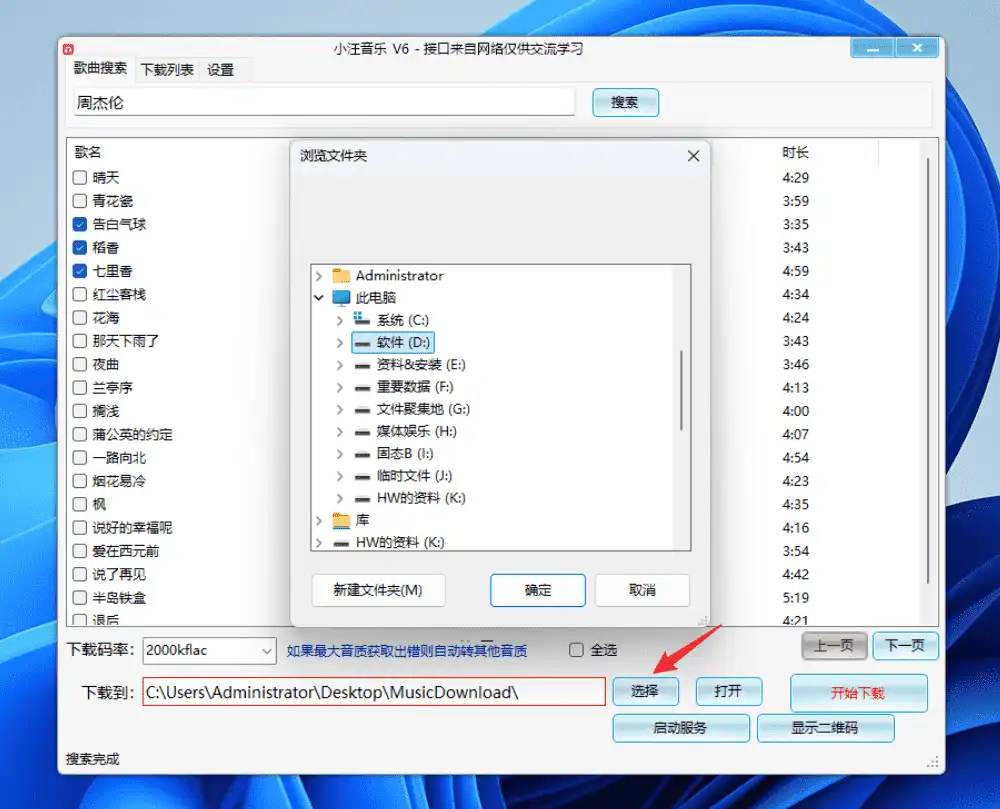Viewport: 1000px width, 809px height.
Task: Expand the 系统 (C:) drive node
Action: [x=340, y=320]
